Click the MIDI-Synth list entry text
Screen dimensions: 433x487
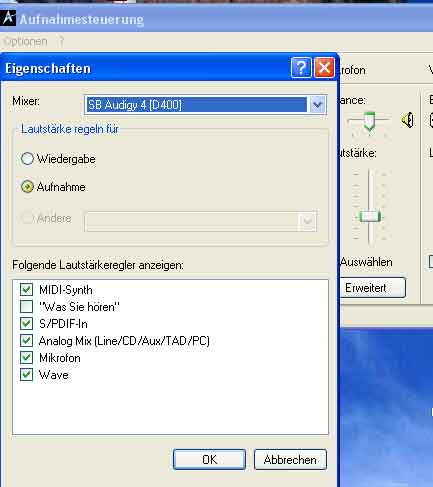(66, 290)
